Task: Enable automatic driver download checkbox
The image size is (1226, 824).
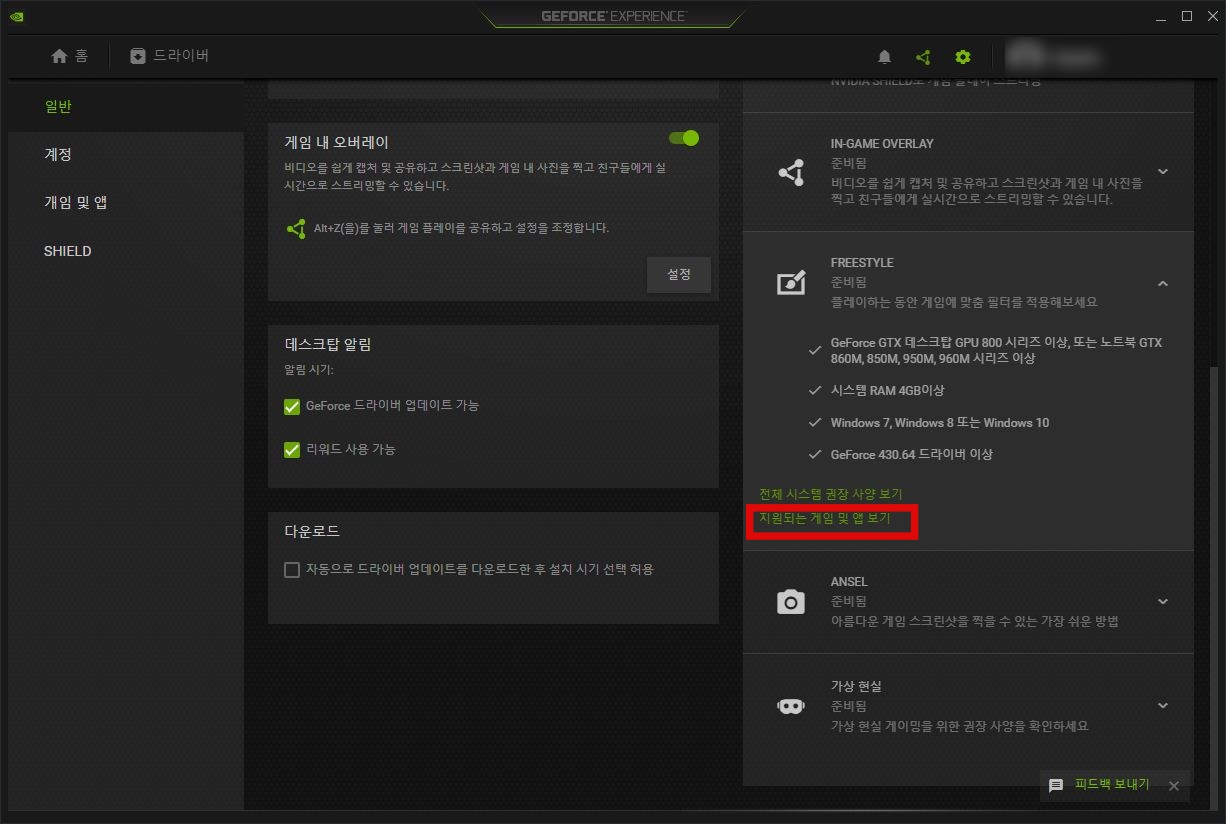Action: (x=292, y=570)
